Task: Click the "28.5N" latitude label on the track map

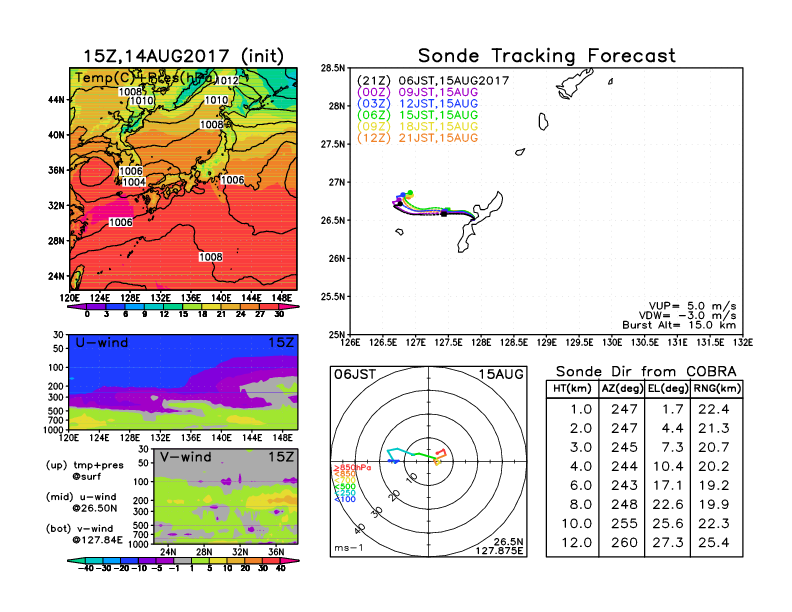Action: pyautogui.click(x=333, y=68)
